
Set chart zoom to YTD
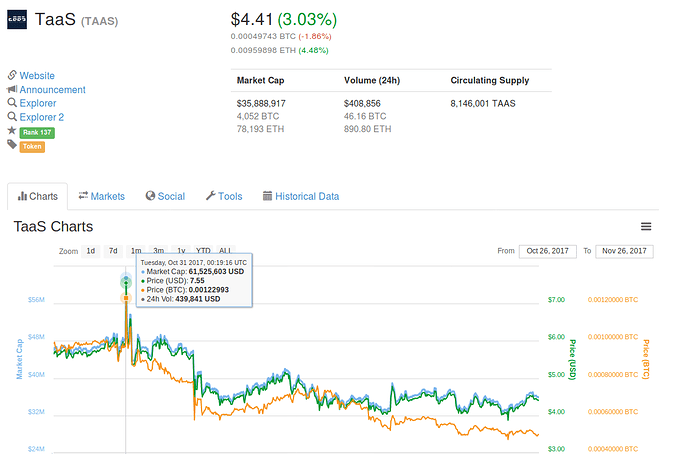pyautogui.click(x=203, y=250)
